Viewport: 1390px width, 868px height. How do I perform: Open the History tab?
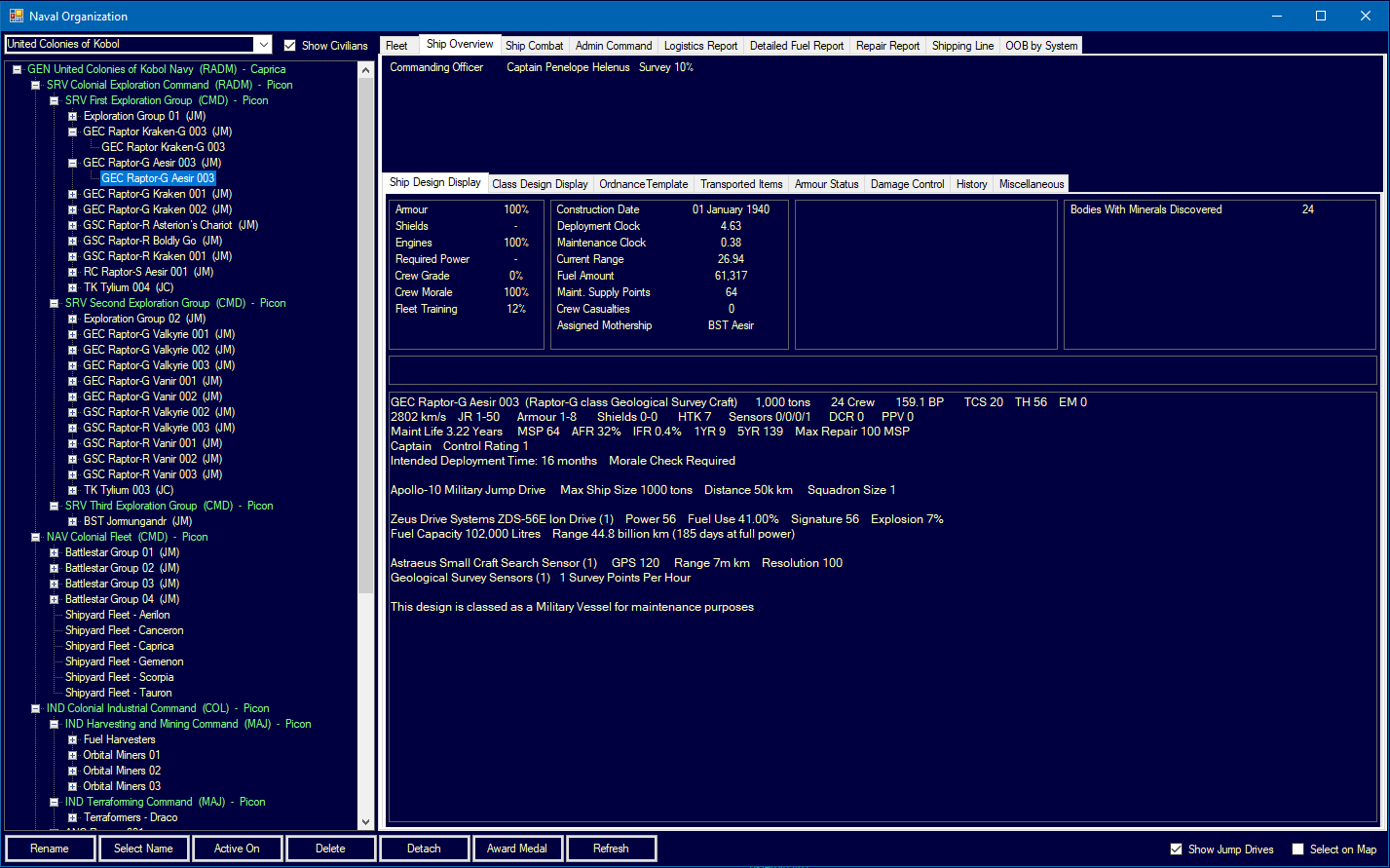coord(972,184)
